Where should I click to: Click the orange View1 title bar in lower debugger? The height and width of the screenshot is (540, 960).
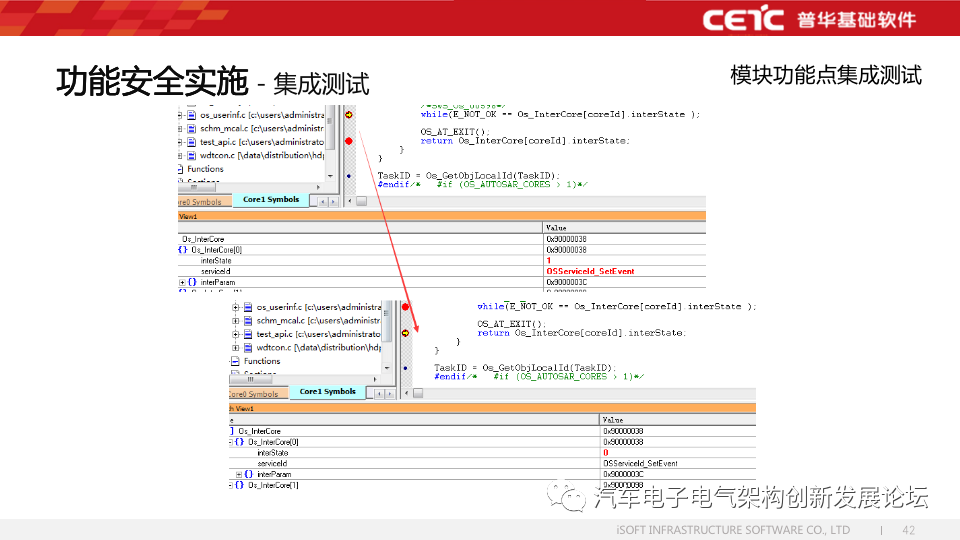tap(492, 408)
